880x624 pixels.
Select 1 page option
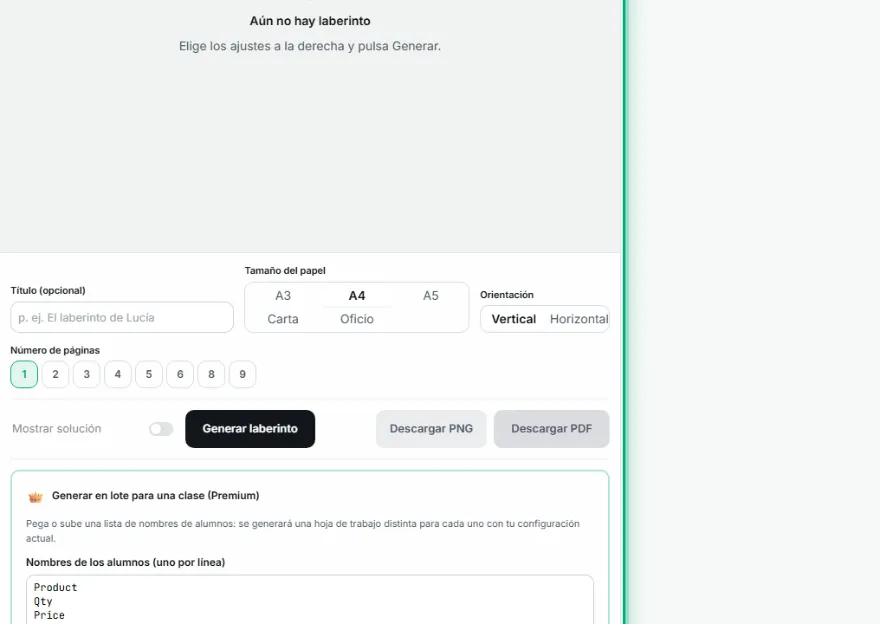click(x=24, y=374)
